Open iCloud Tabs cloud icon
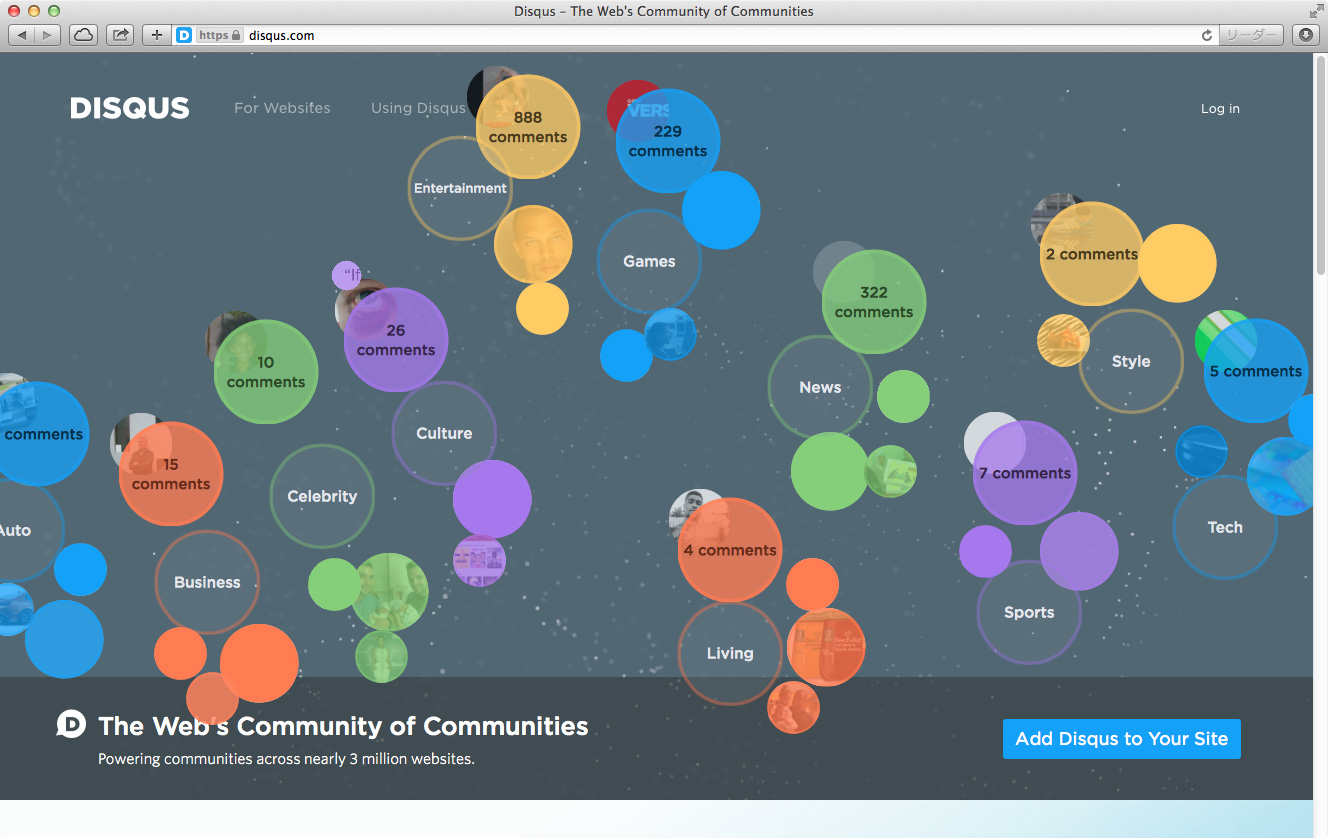The height and width of the screenshot is (838, 1328). [x=84, y=35]
